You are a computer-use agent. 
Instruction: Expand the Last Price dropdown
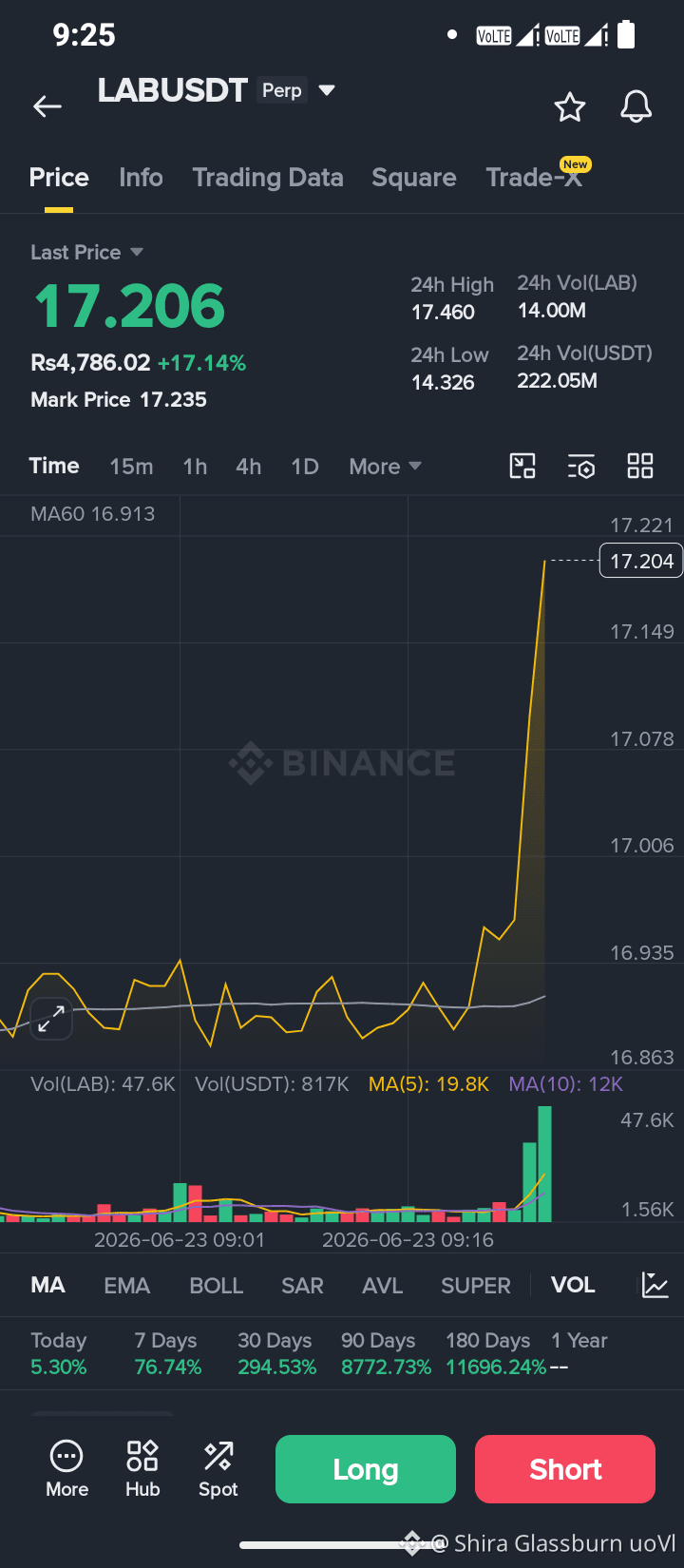(x=86, y=252)
